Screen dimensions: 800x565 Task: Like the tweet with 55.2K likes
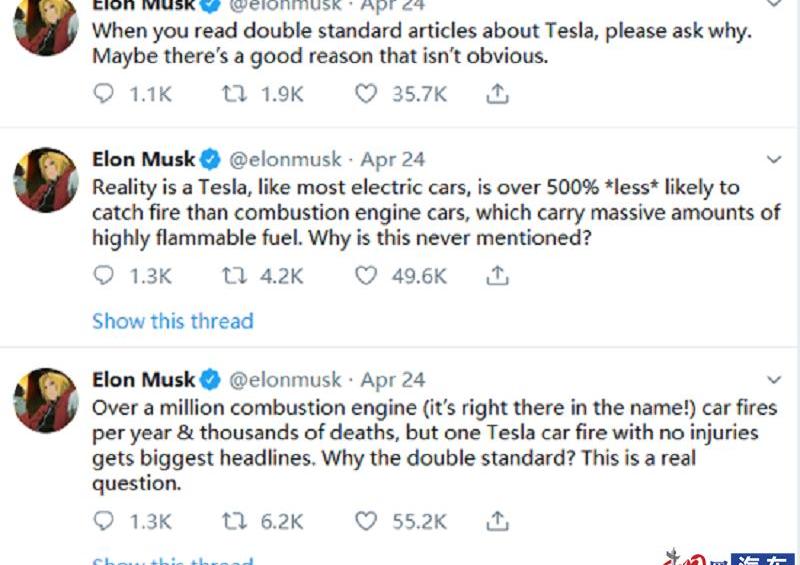coord(366,521)
